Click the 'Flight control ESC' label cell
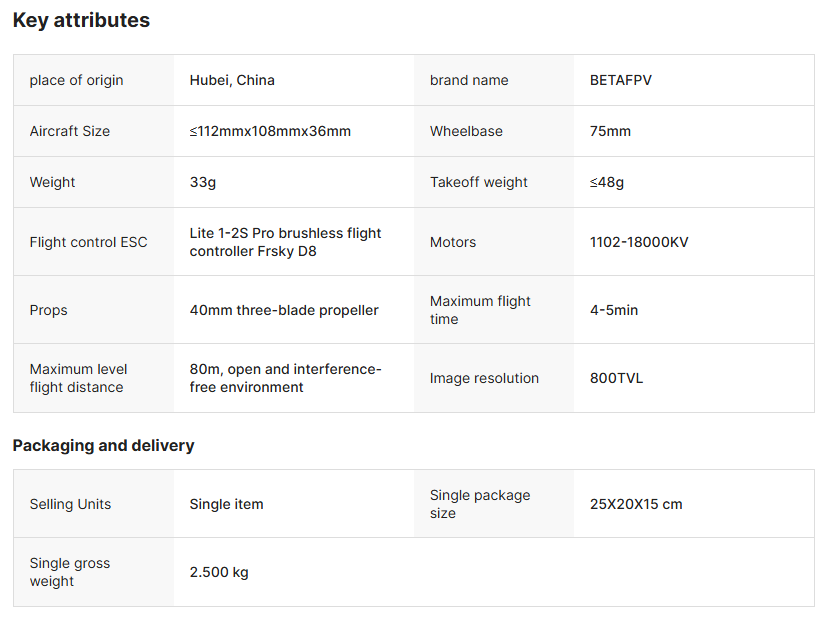 [88, 242]
